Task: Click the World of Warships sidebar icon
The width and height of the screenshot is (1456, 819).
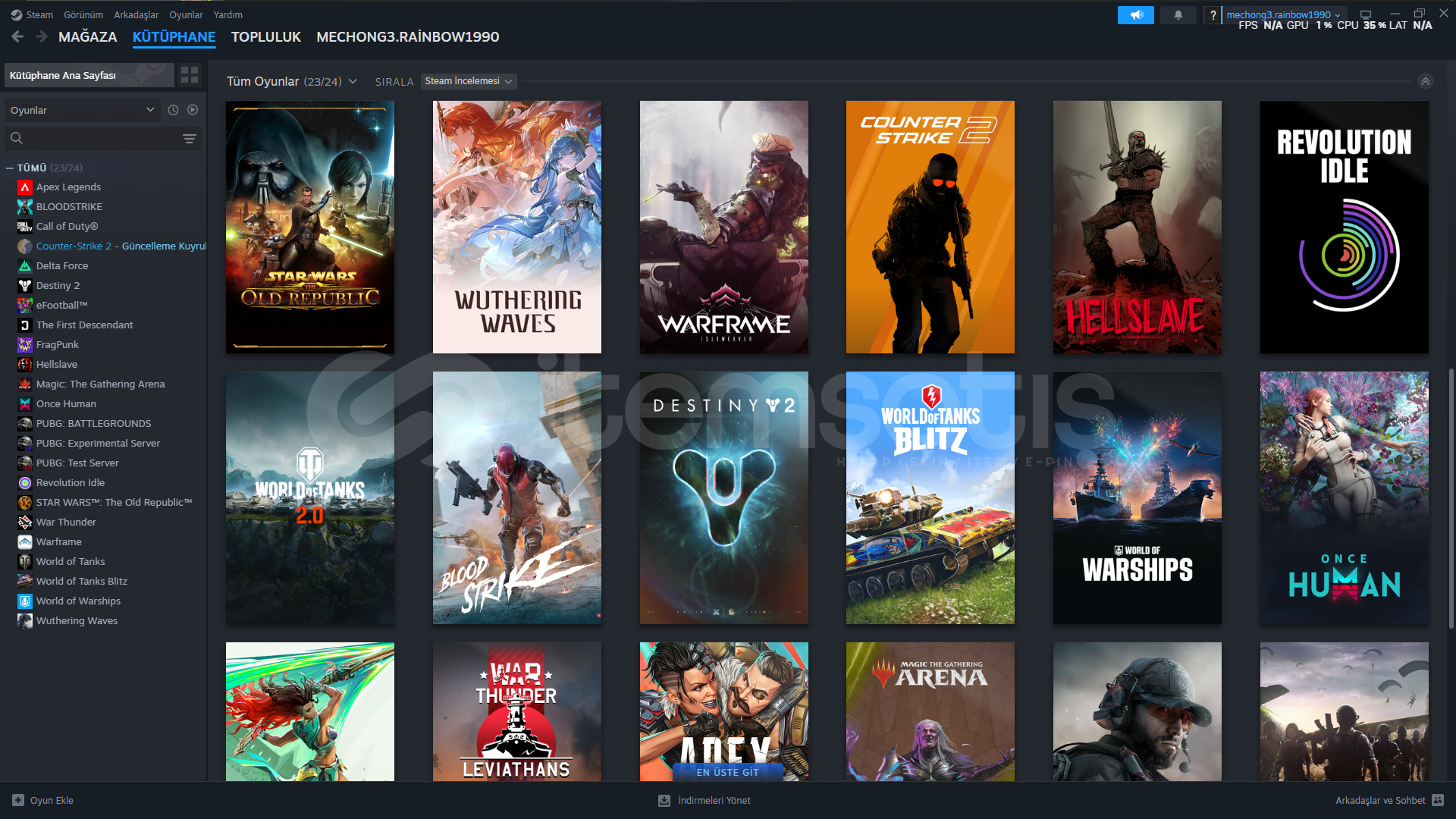Action: pos(25,601)
